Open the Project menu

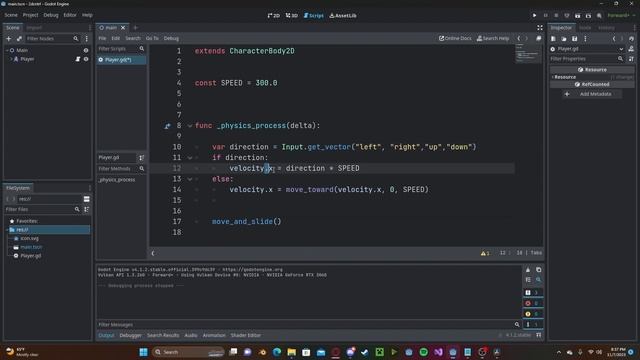pos(30,15)
